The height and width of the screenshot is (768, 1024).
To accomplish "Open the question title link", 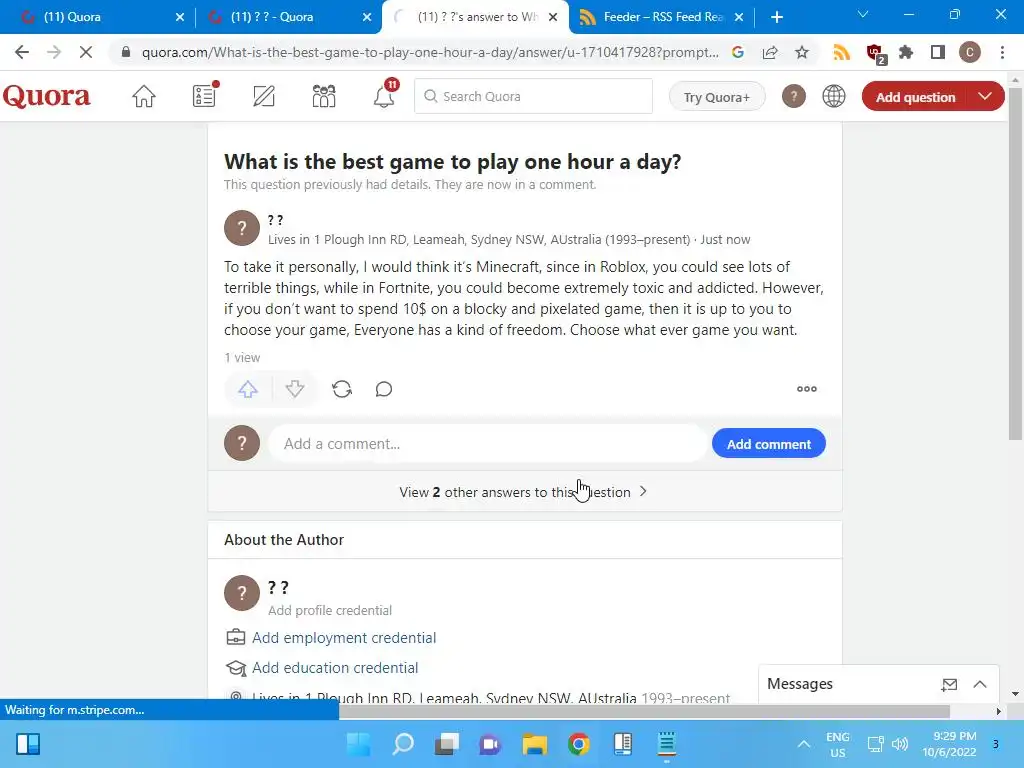I will (x=453, y=161).
